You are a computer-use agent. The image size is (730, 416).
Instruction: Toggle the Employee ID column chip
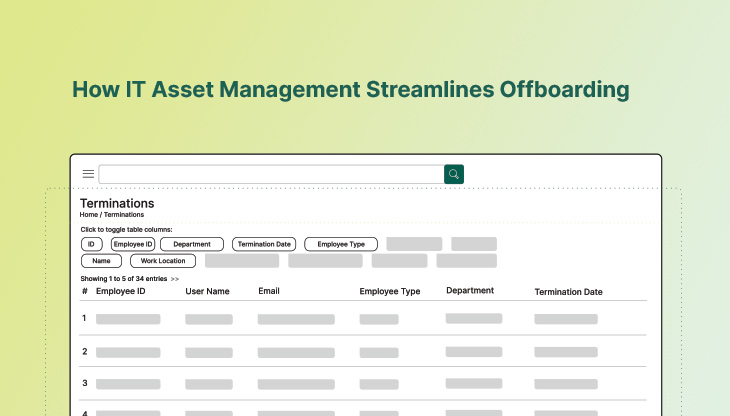(133, 244)
